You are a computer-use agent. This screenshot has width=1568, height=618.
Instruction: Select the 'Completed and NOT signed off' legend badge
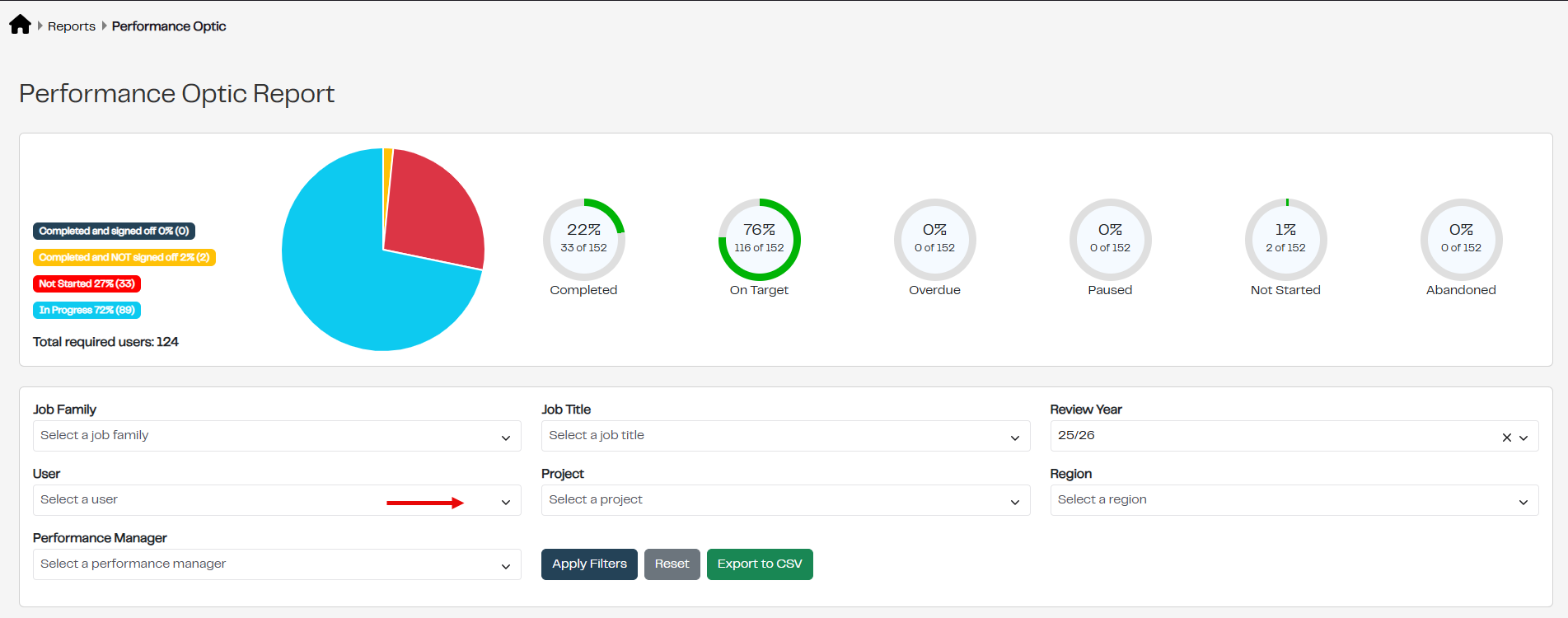coord(124,258)
